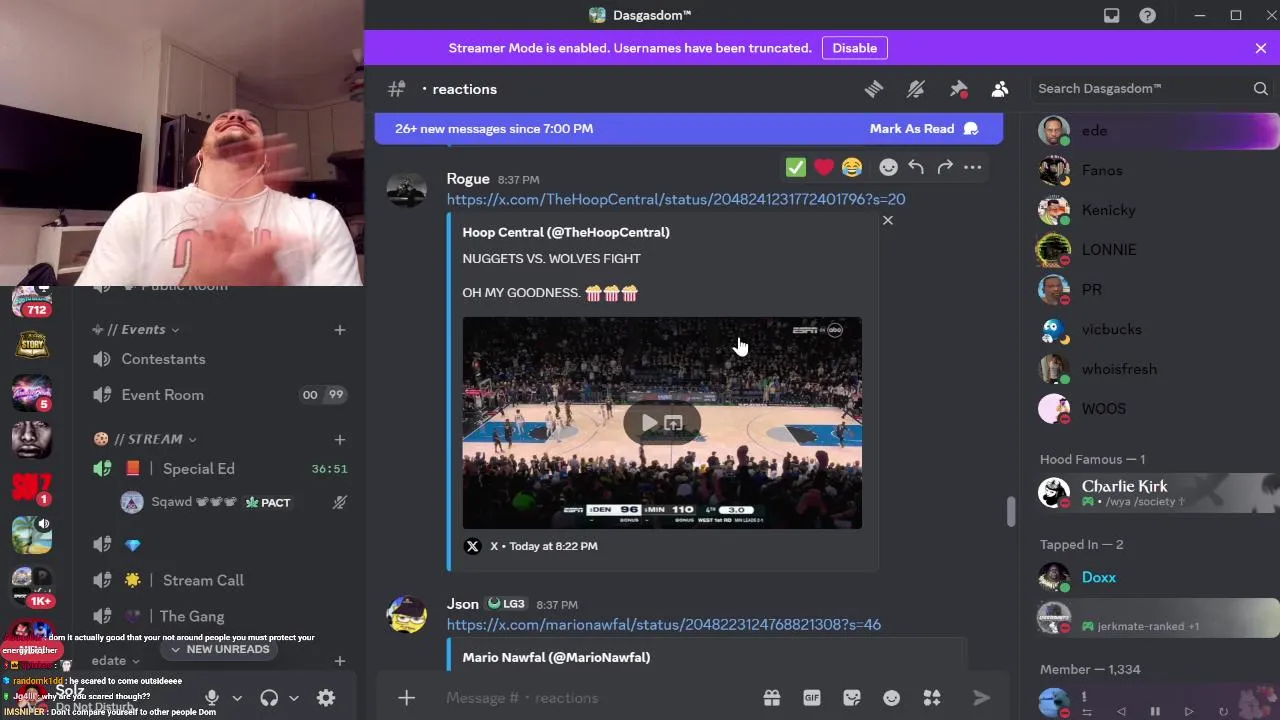Collapse the edate category
Image resolution: width=1280 pixels, height=720 pixels.
coord(116,661)
